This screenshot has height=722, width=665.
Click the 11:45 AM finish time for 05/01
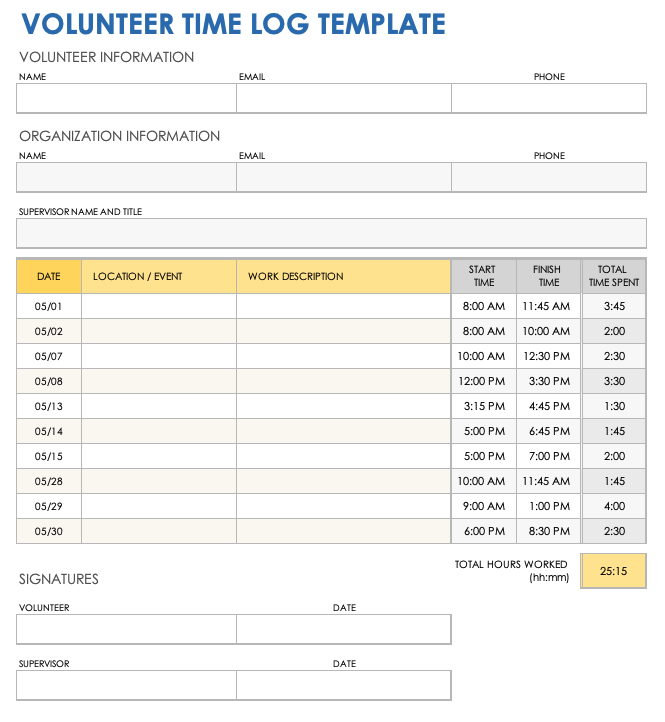(x=548, y=306)
